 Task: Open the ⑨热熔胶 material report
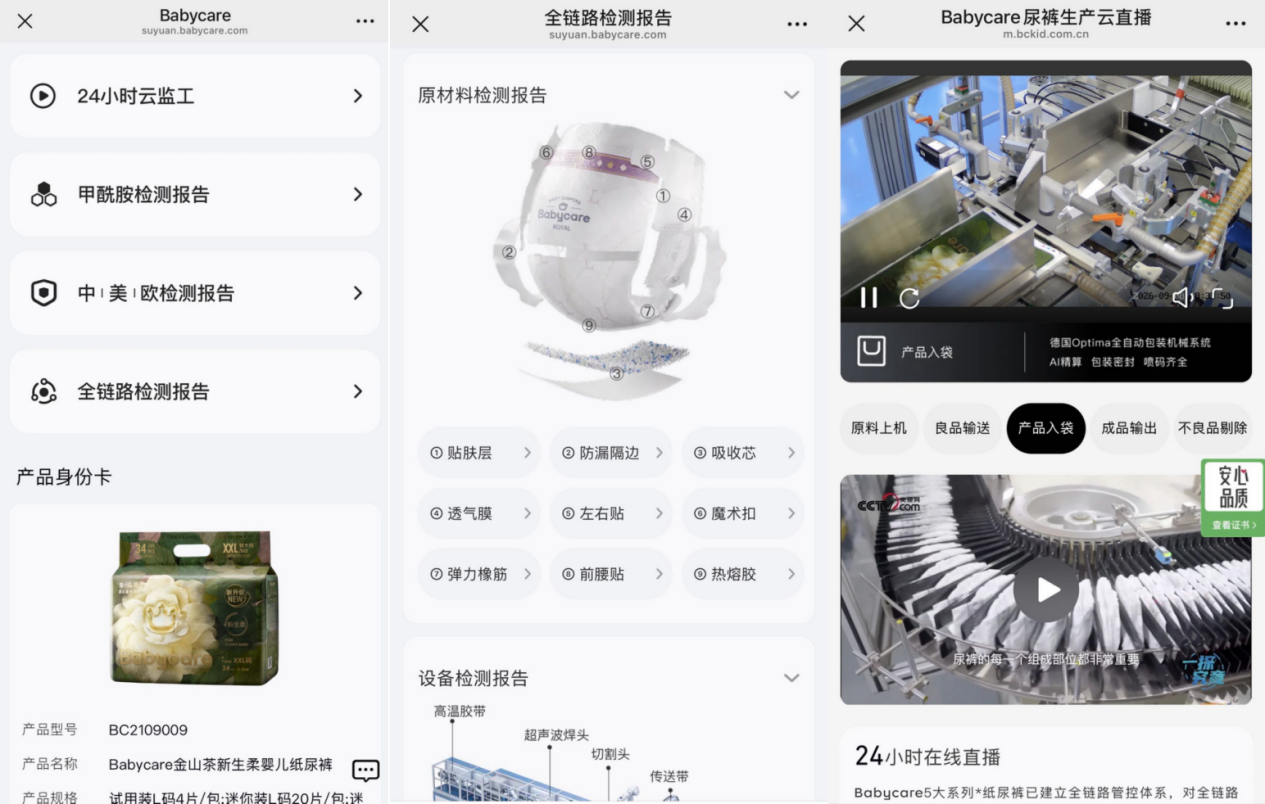coord(743,574)
